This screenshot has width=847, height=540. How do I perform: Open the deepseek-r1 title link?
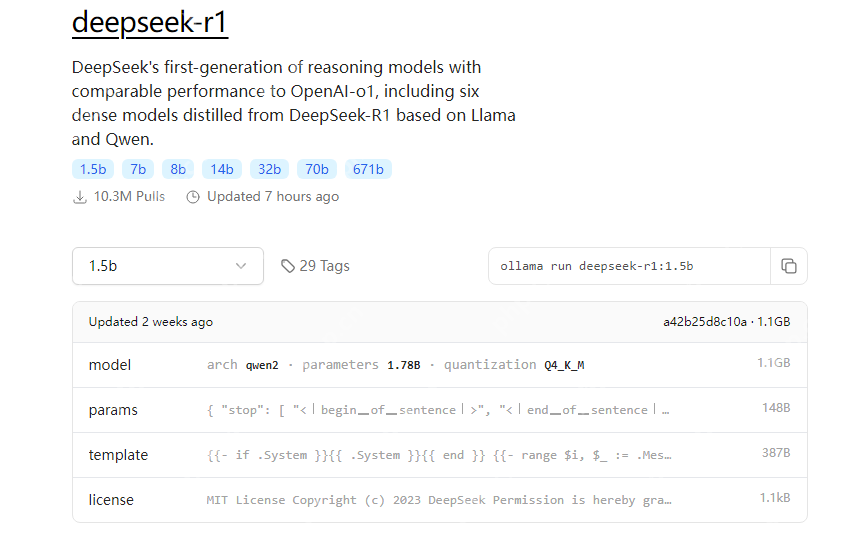pos(150,23)
